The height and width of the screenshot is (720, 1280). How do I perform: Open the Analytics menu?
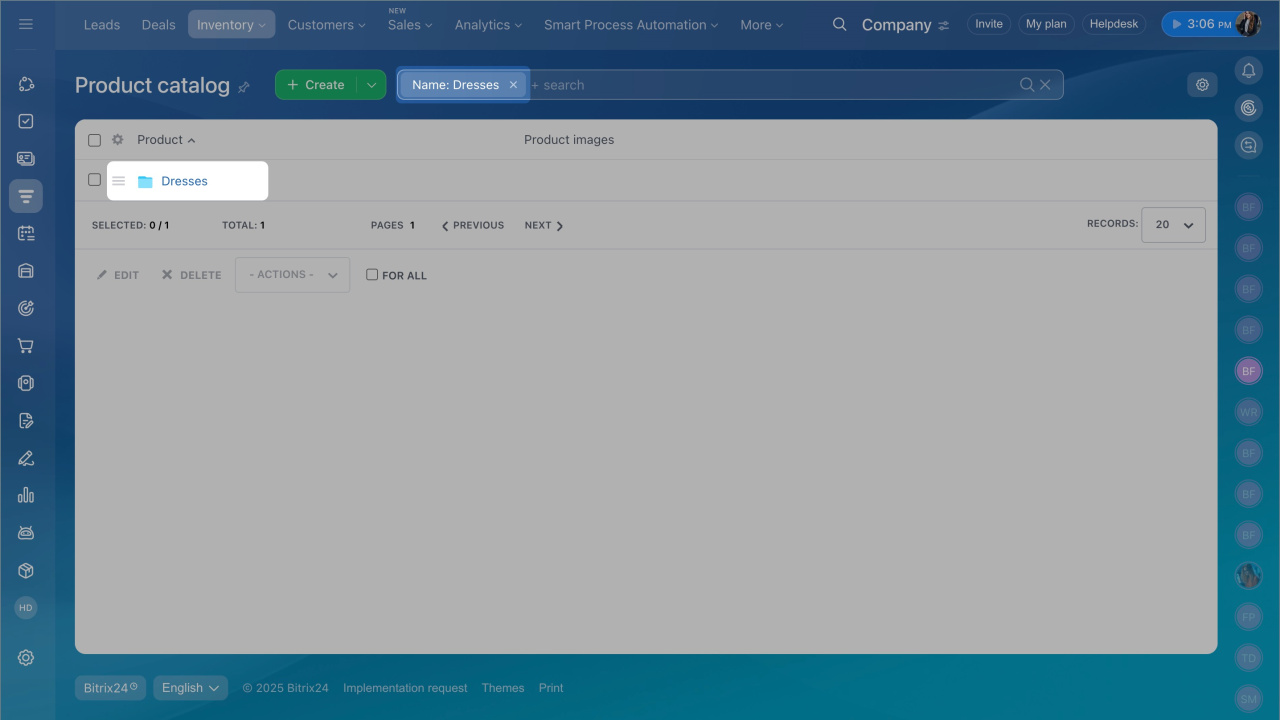coord(488,24)
